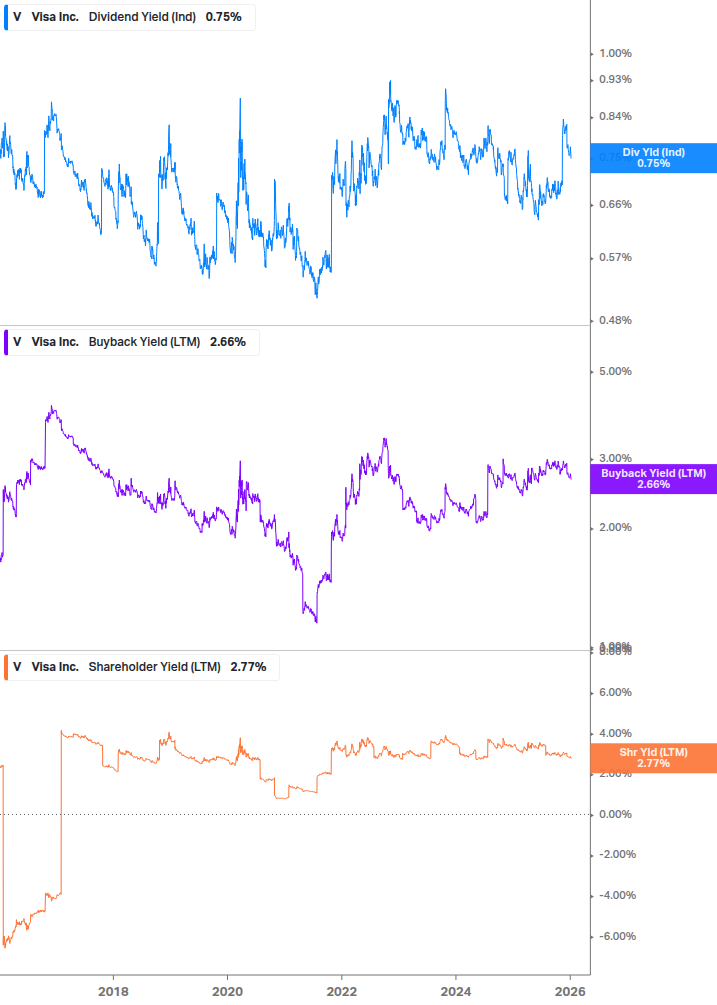717x1005 pixels.
Task: Click the 0.93% tick on the dividend yield axis
Action: [615, 79]
